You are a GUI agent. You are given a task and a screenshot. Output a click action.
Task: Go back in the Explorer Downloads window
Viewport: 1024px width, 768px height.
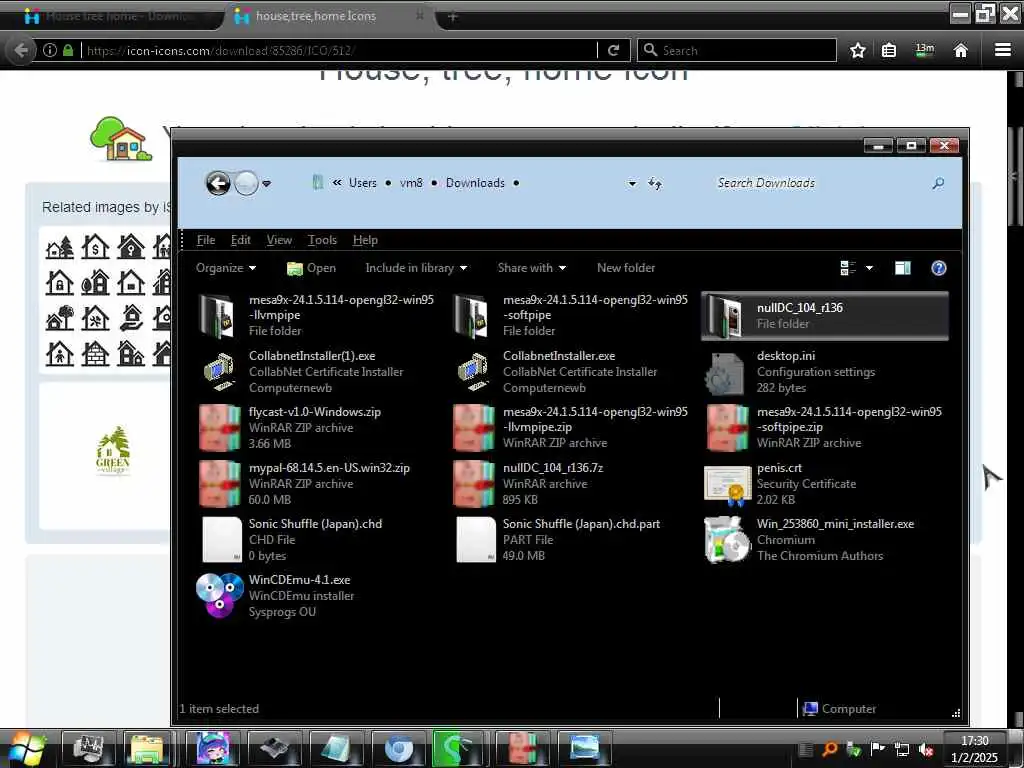coord(218,184)
